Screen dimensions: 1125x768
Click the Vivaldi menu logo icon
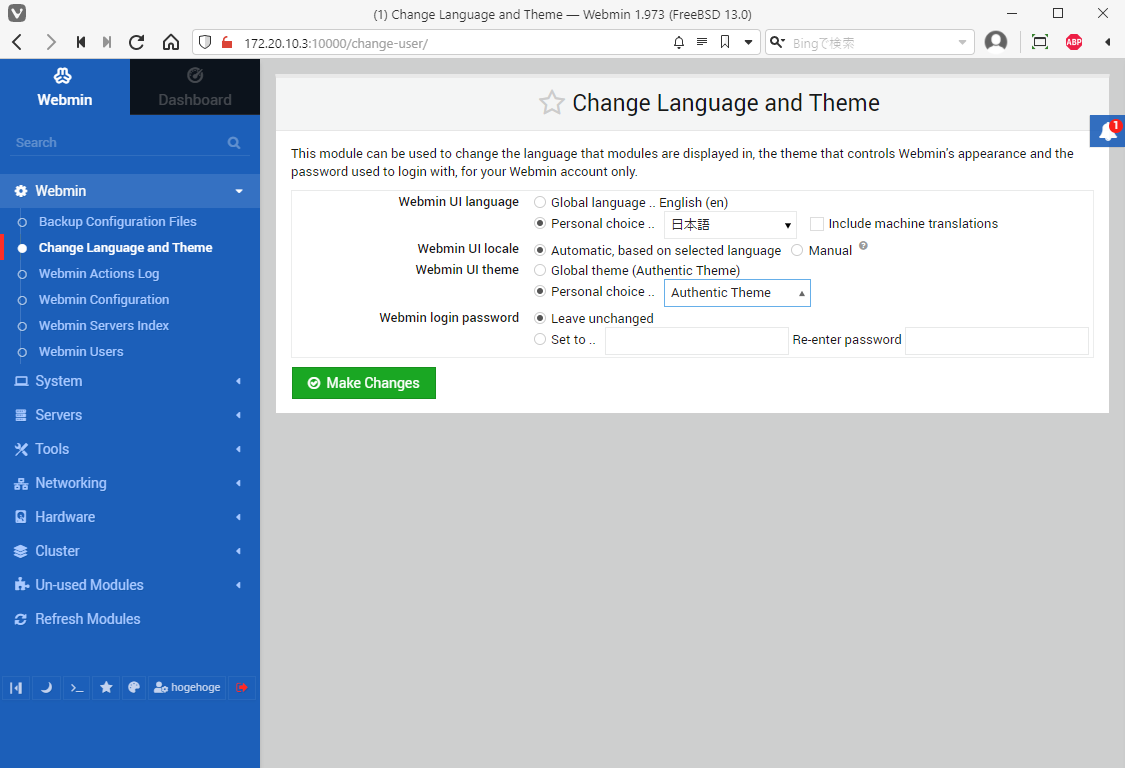17,13
